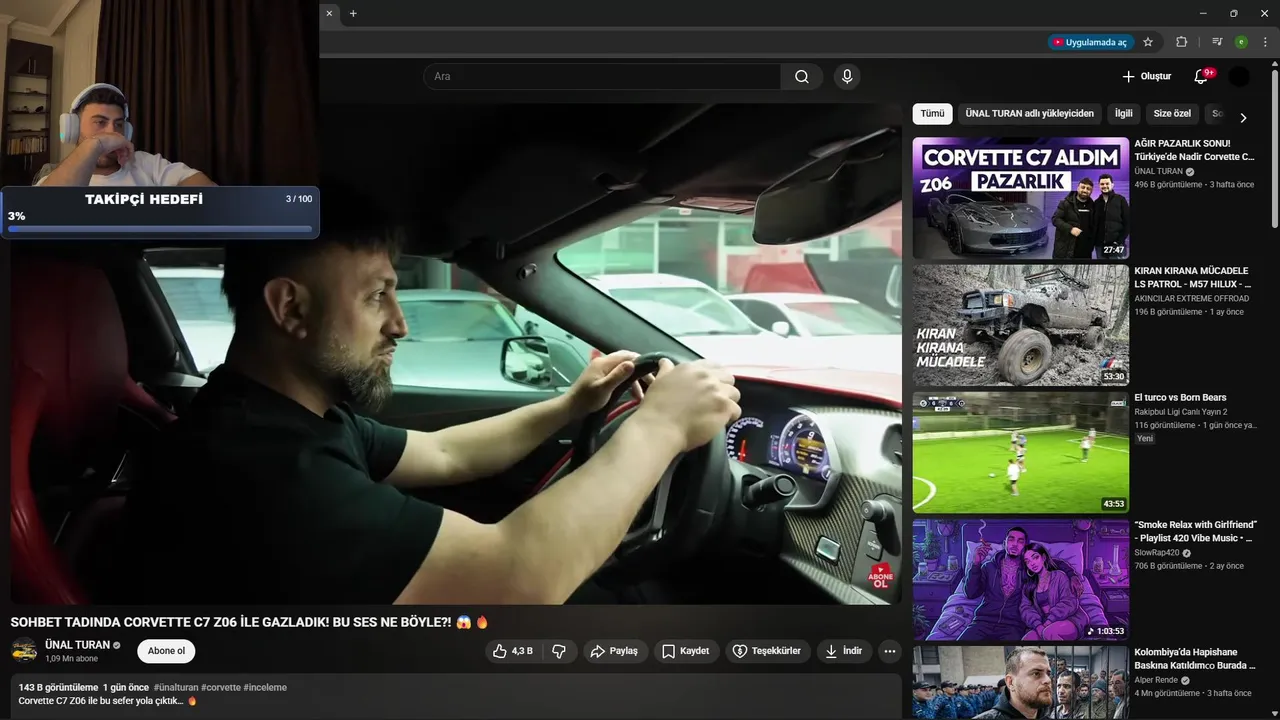Click the TAKİPÇİ HEDEFİ progress bar
This screenshot has width=1280, height=720.
(x=160, y=228)
